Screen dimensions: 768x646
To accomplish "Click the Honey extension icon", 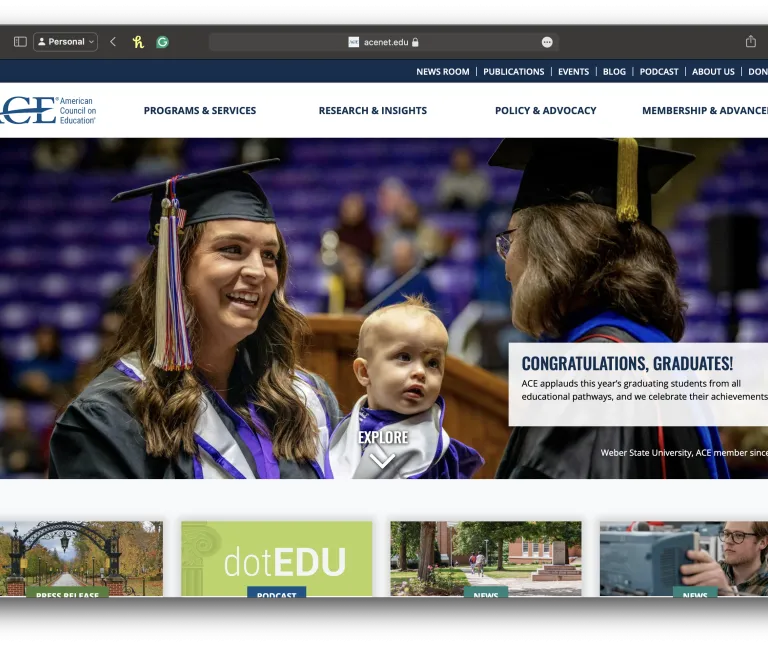I will (138, 42).
